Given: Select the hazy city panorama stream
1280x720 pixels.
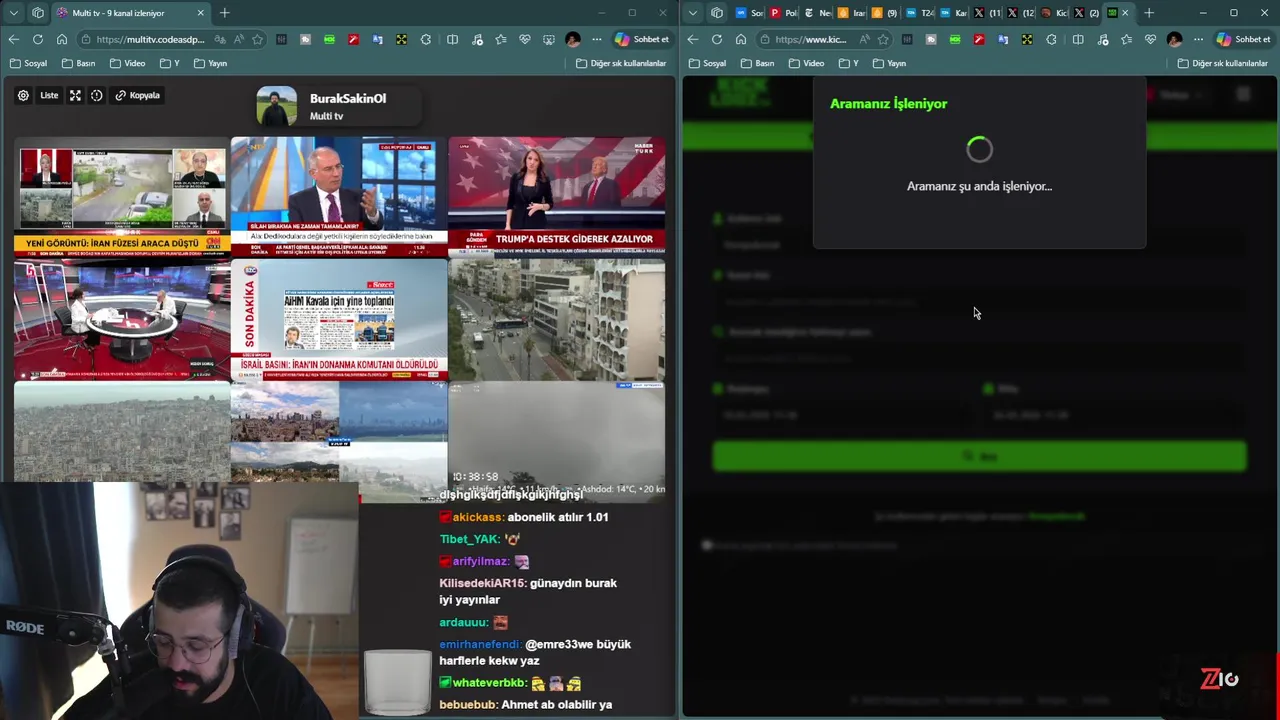Looking at the screenshot, I should pos(122,432).
